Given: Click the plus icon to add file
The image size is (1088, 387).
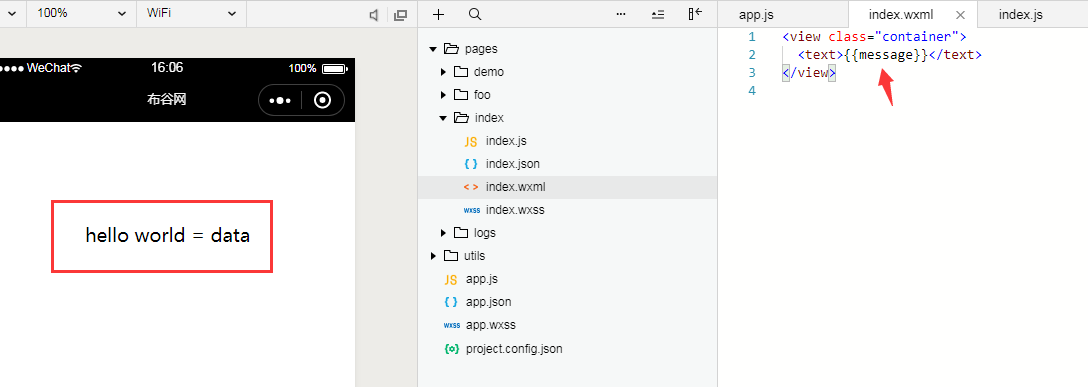Looking at the screenshot, I should 438,14.
